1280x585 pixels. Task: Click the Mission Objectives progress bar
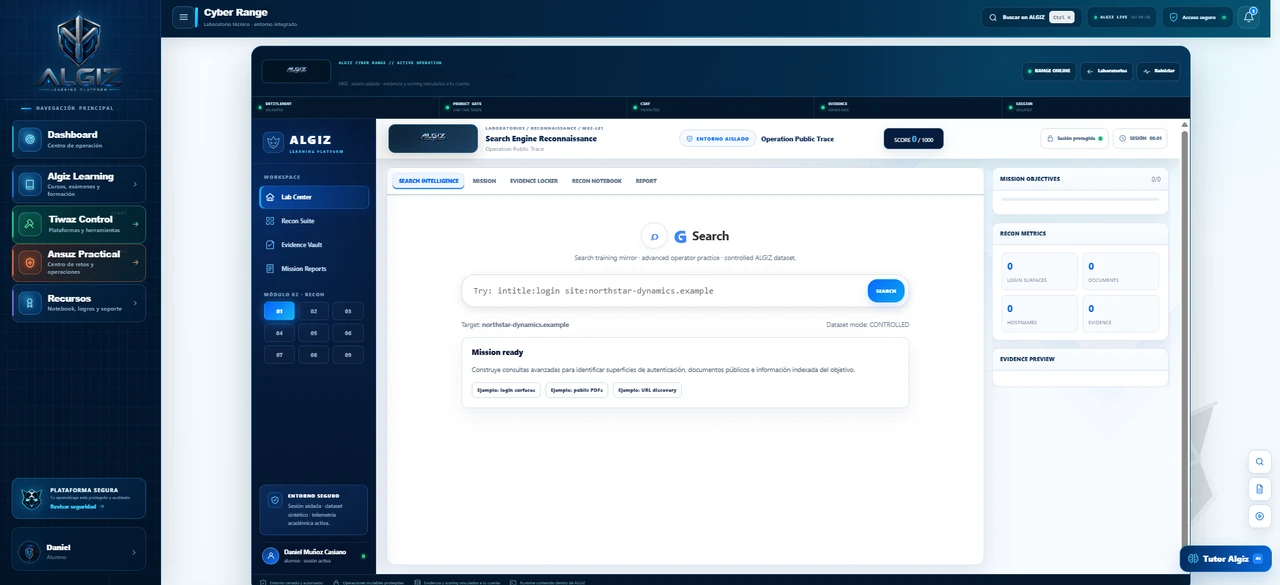pos(1080,199)
